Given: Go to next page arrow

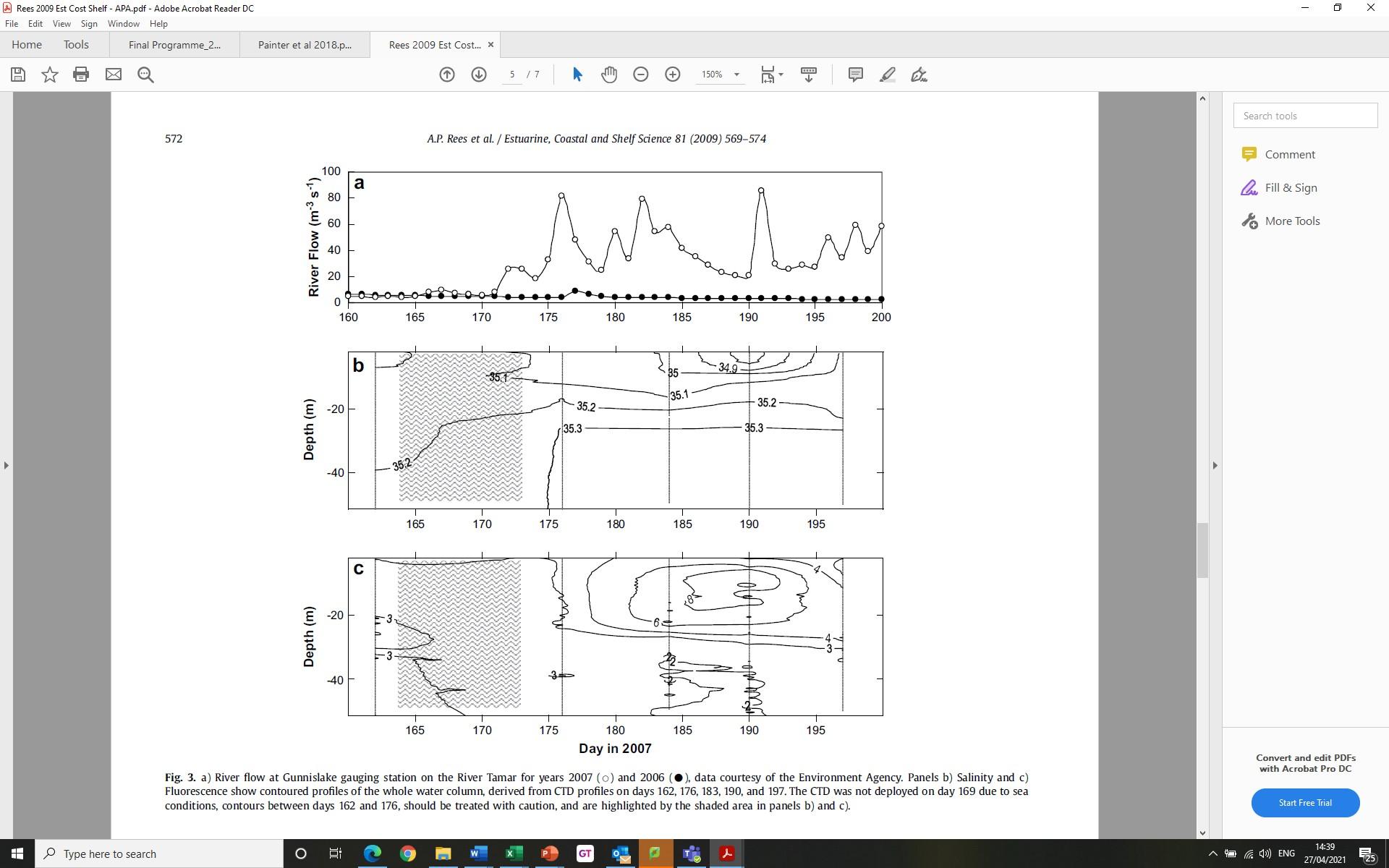Looking at the screenshot, I should point(479,75).
